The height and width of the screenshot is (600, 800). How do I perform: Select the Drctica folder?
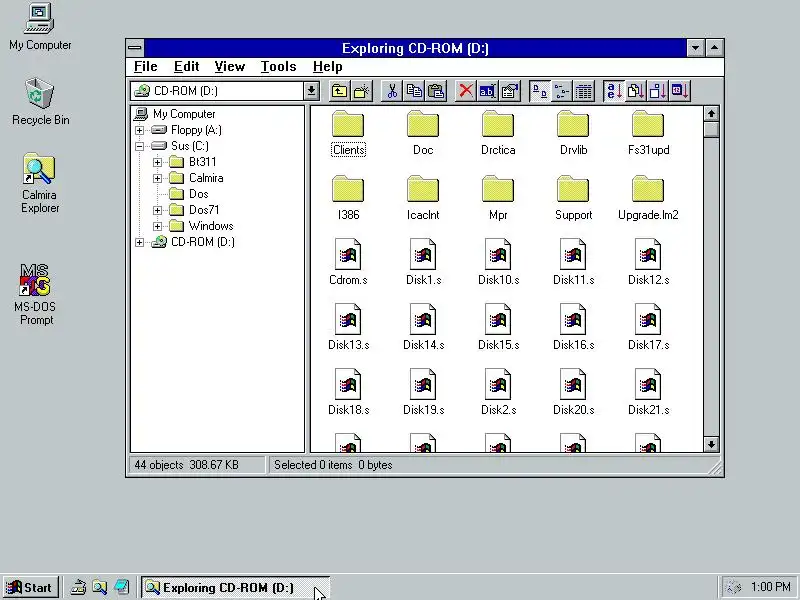498,134
